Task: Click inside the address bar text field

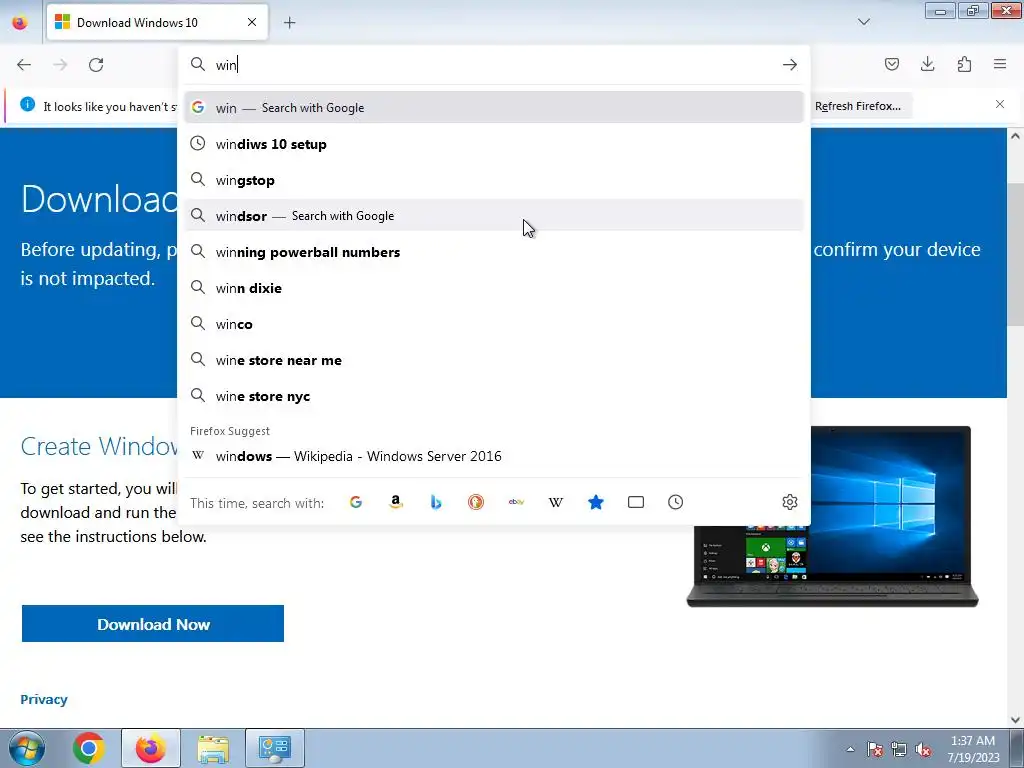Action: pyautogui.click(x=493, y=65)
